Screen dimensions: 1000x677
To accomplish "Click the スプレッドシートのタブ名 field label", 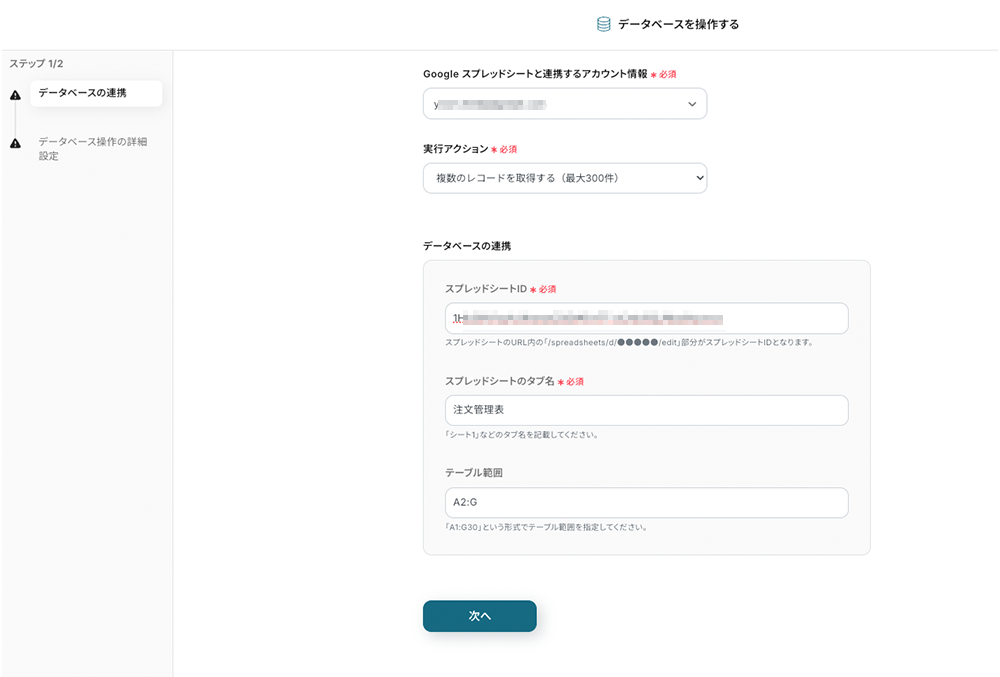I will coord(499,381).
